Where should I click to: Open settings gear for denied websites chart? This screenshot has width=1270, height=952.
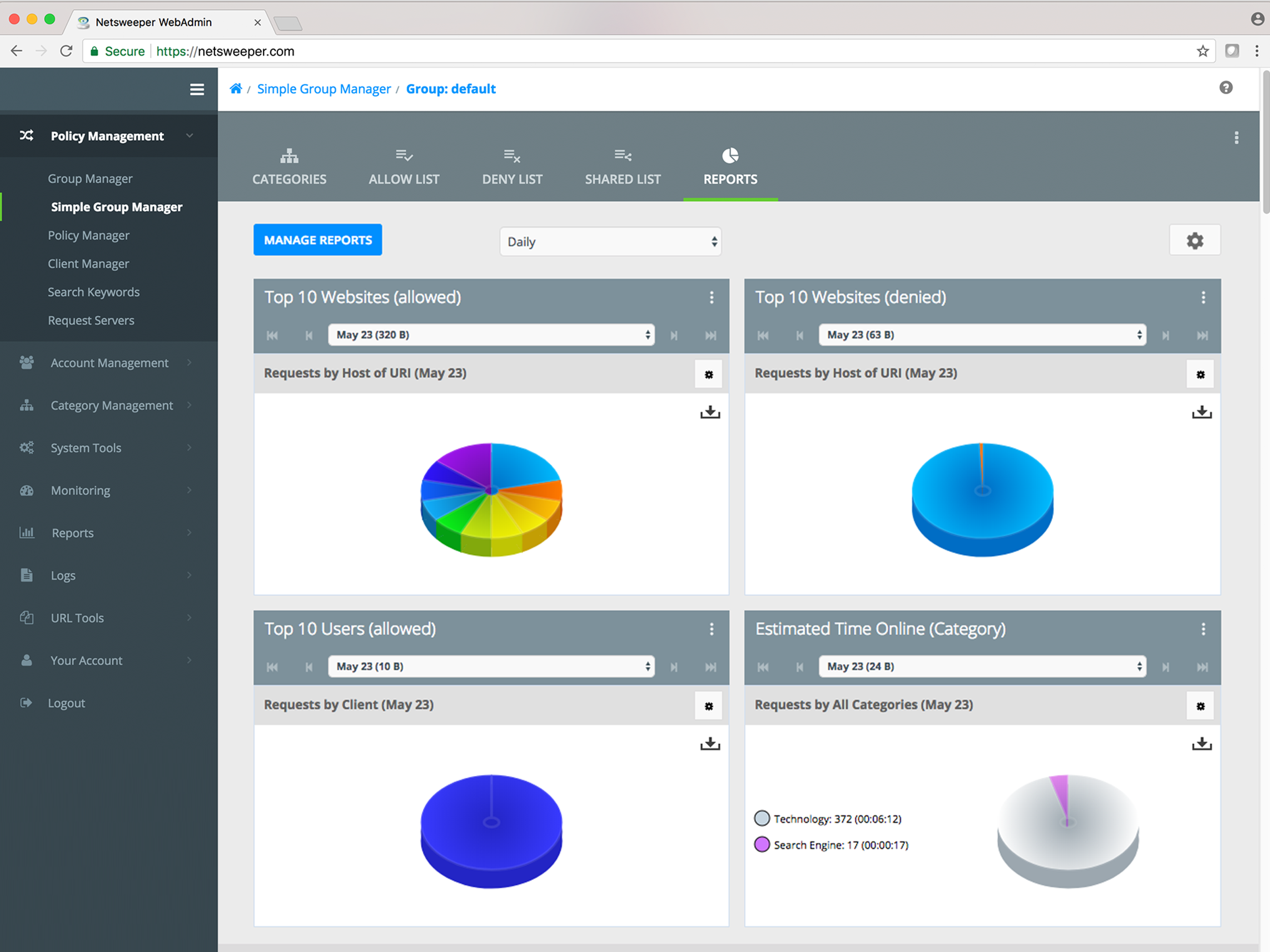(x=1200, y=375)
